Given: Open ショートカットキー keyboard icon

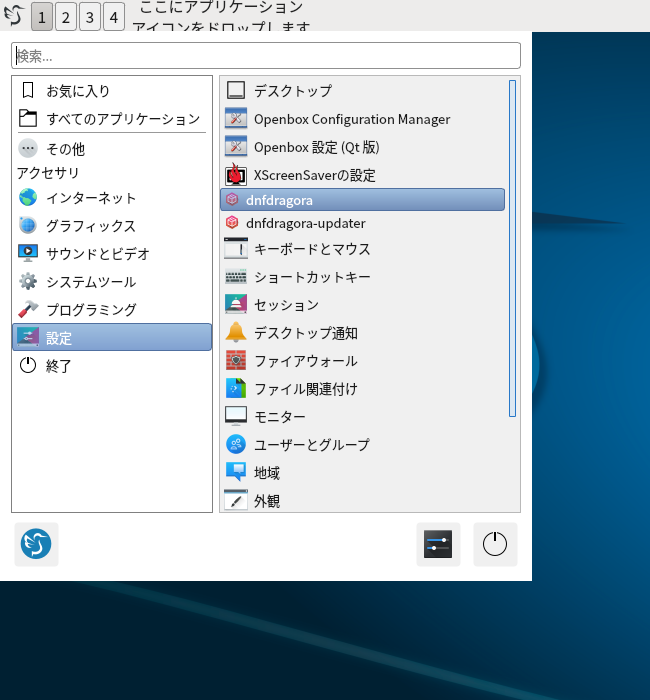Looking at the screenshot, I should (x=236, y=277).
